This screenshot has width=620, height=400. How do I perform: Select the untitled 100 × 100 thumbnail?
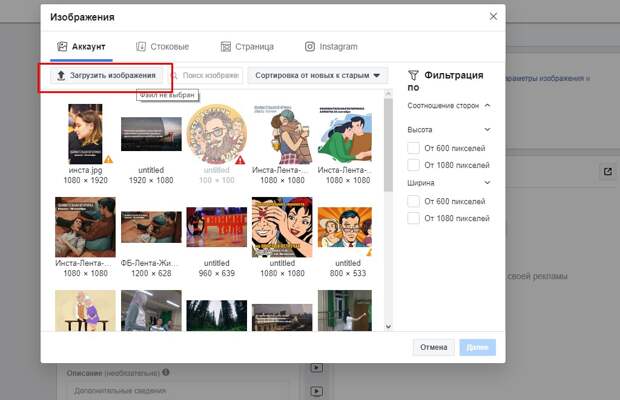tap(217, 134)
